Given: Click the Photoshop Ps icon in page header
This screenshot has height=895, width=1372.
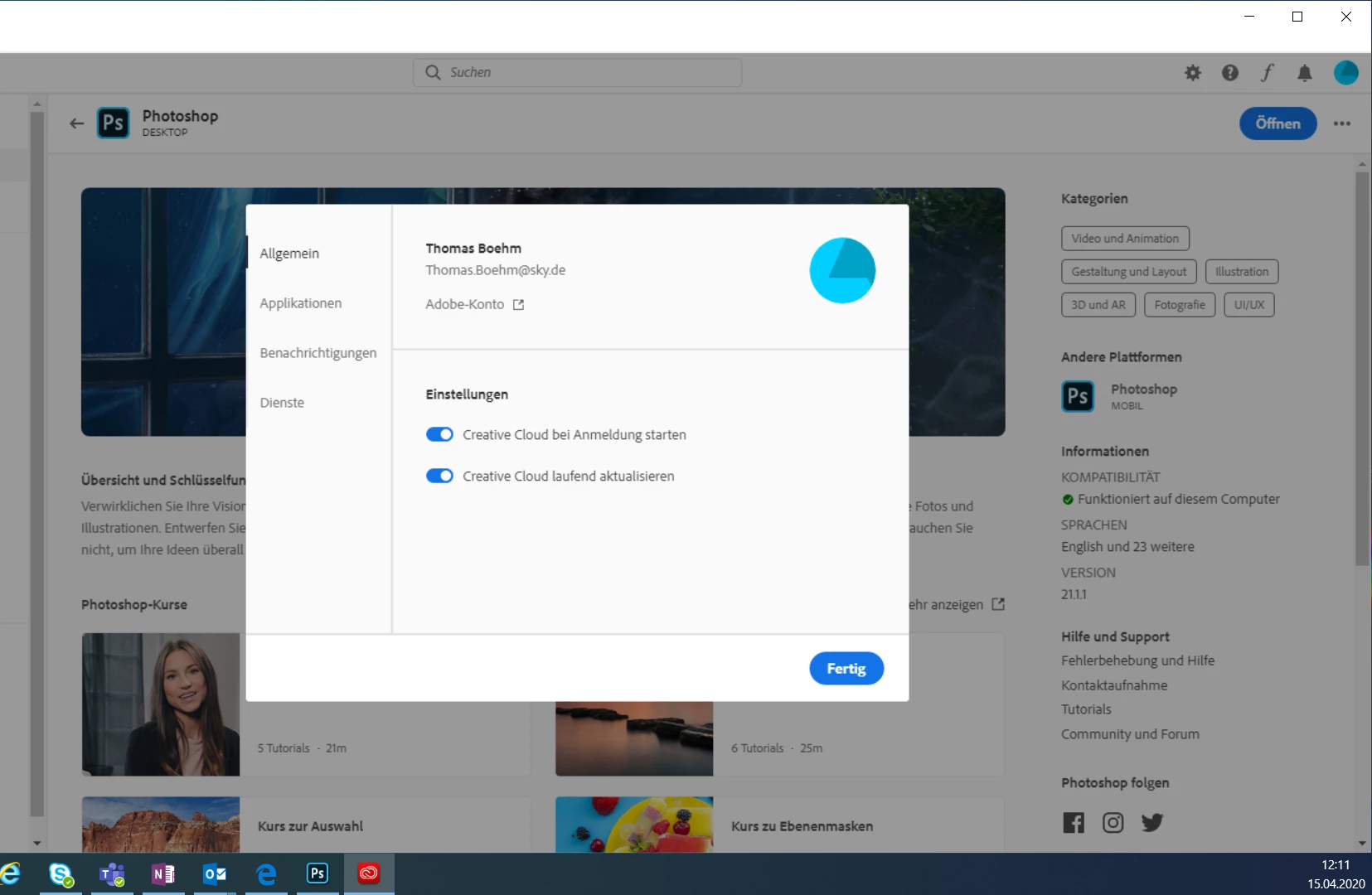Looking at the screenshot, I should (114, 123).
